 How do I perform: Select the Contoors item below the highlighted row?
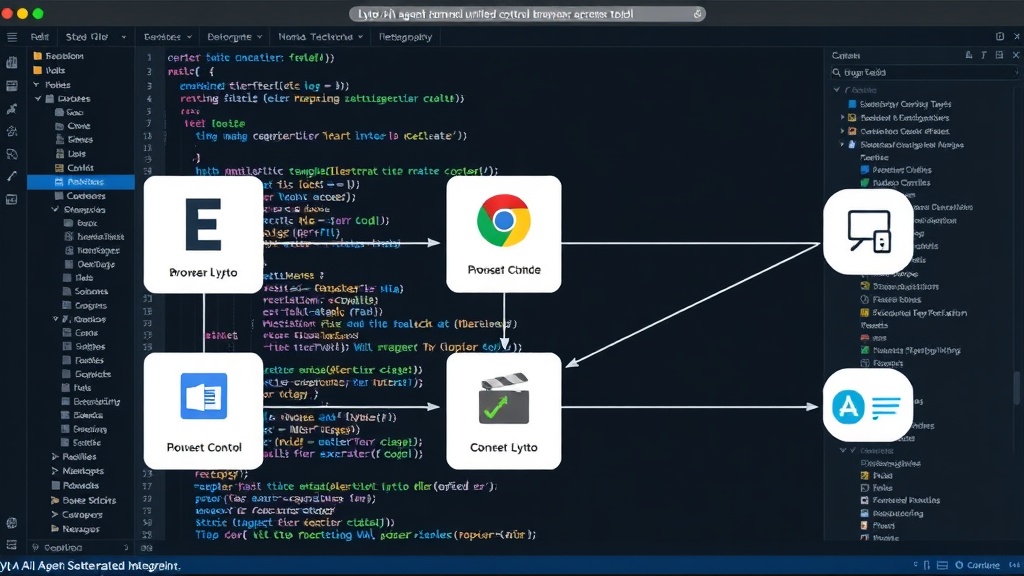click(80, 196)
